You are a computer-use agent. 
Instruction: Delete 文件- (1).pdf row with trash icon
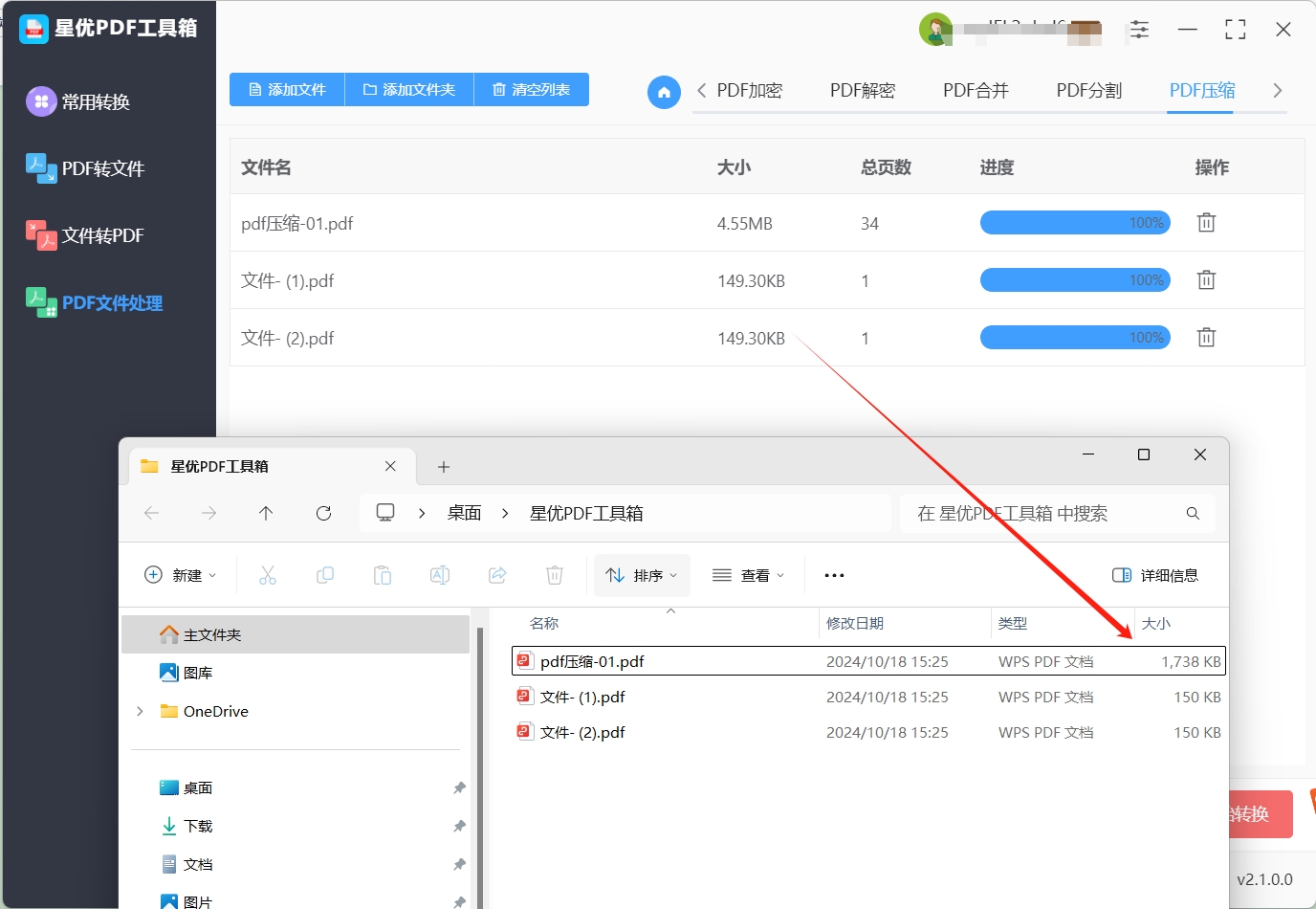point(1206,280)
